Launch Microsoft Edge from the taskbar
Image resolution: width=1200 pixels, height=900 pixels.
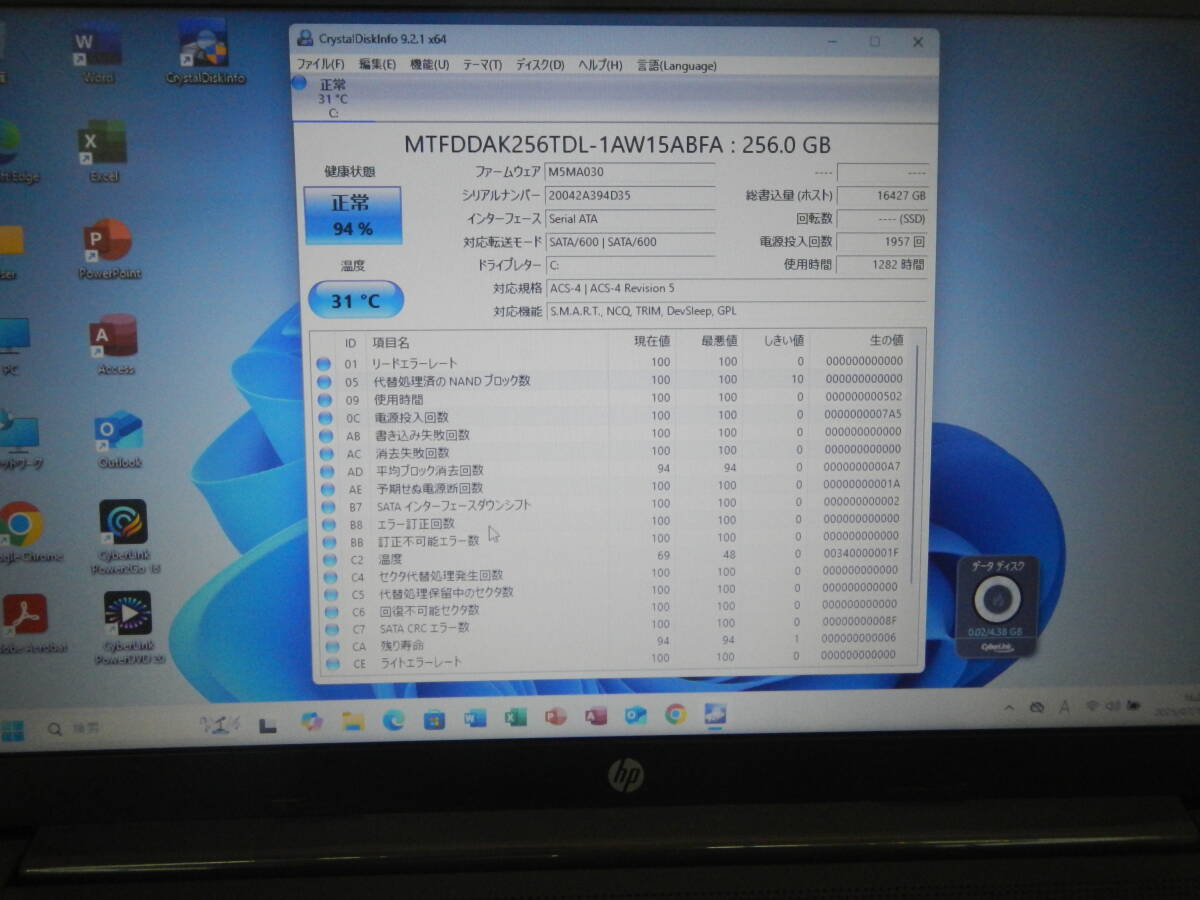(393, 719)
